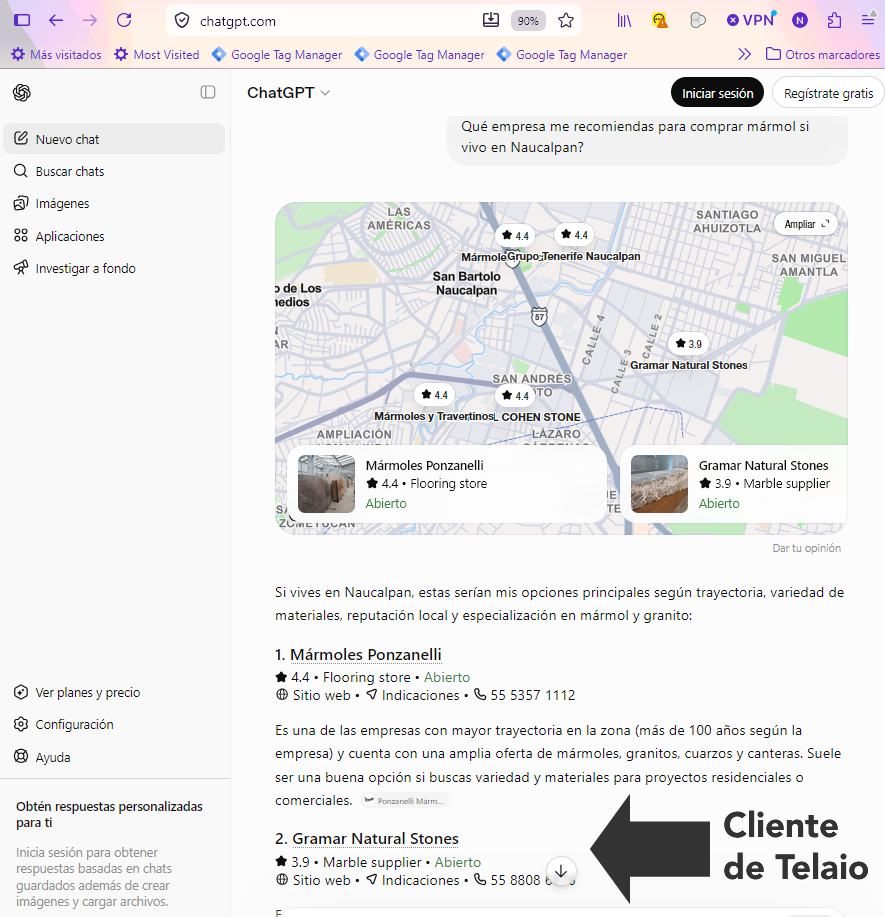Click the ChatGPT logo icon in sidebar
Image resolution: width=885 pixels, height=917 pixels.
click(x=22, y=92)
